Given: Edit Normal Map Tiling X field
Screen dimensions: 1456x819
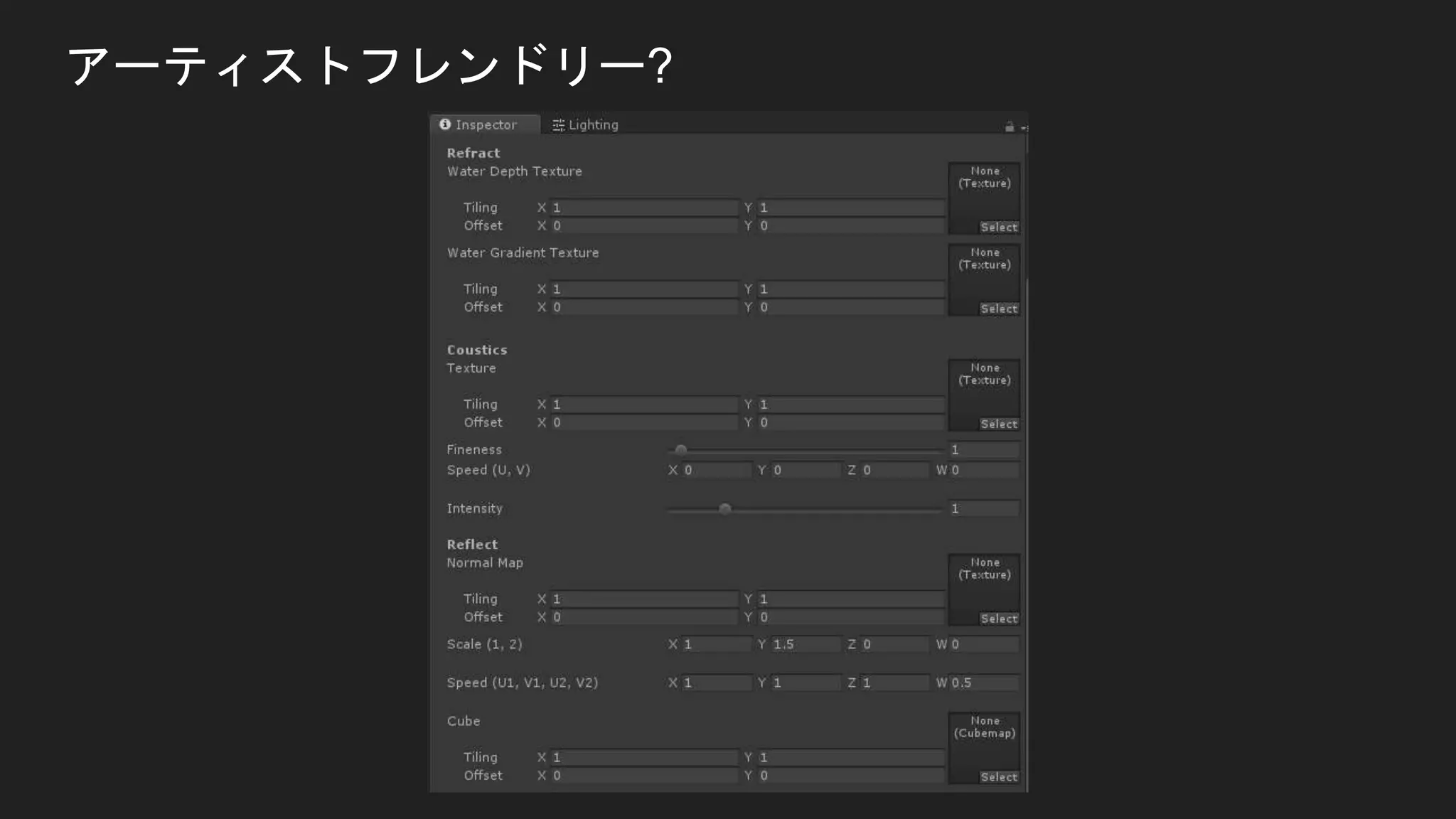Looking at the screenshot, I should 644,599.
